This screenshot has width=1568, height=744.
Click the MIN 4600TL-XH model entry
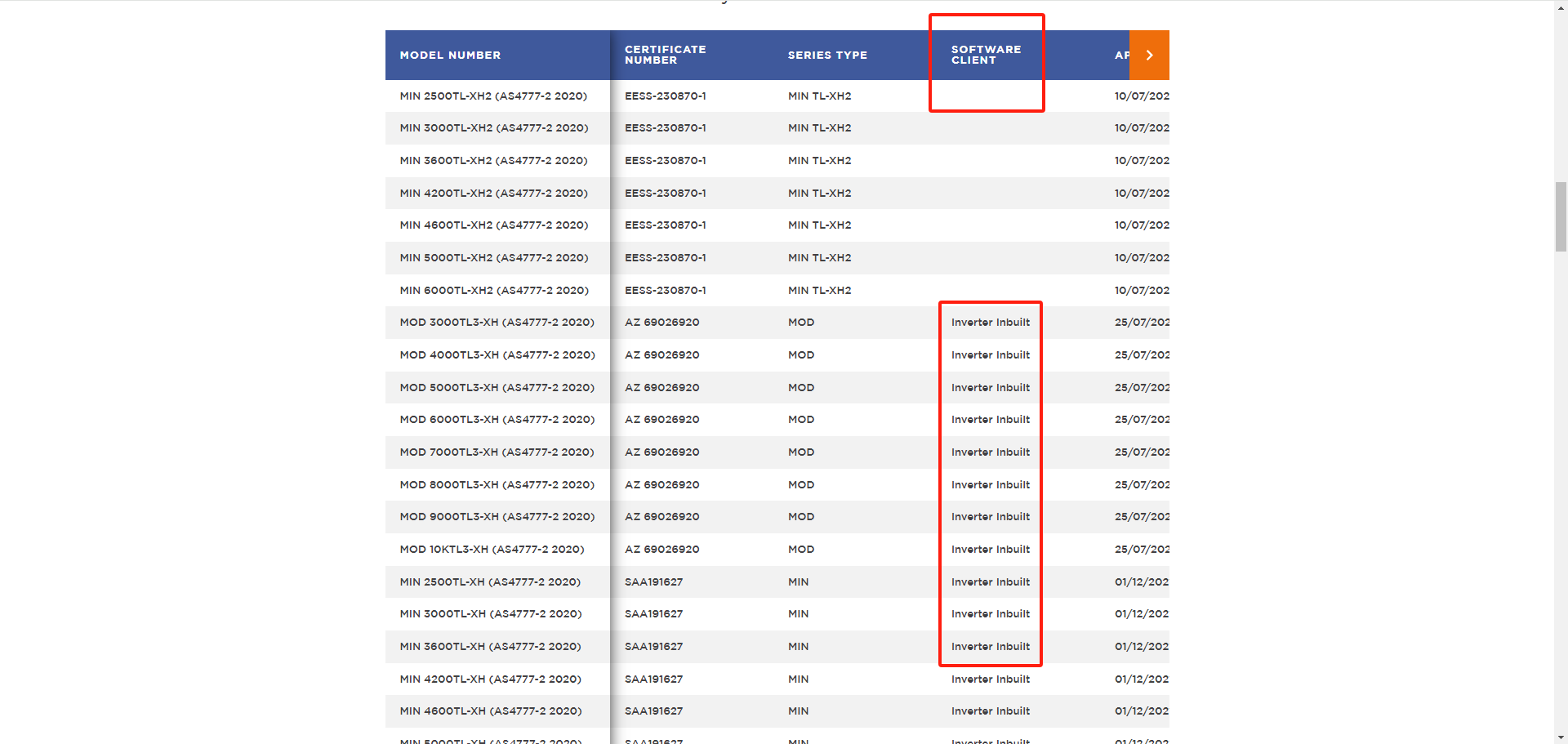point(490,711)
